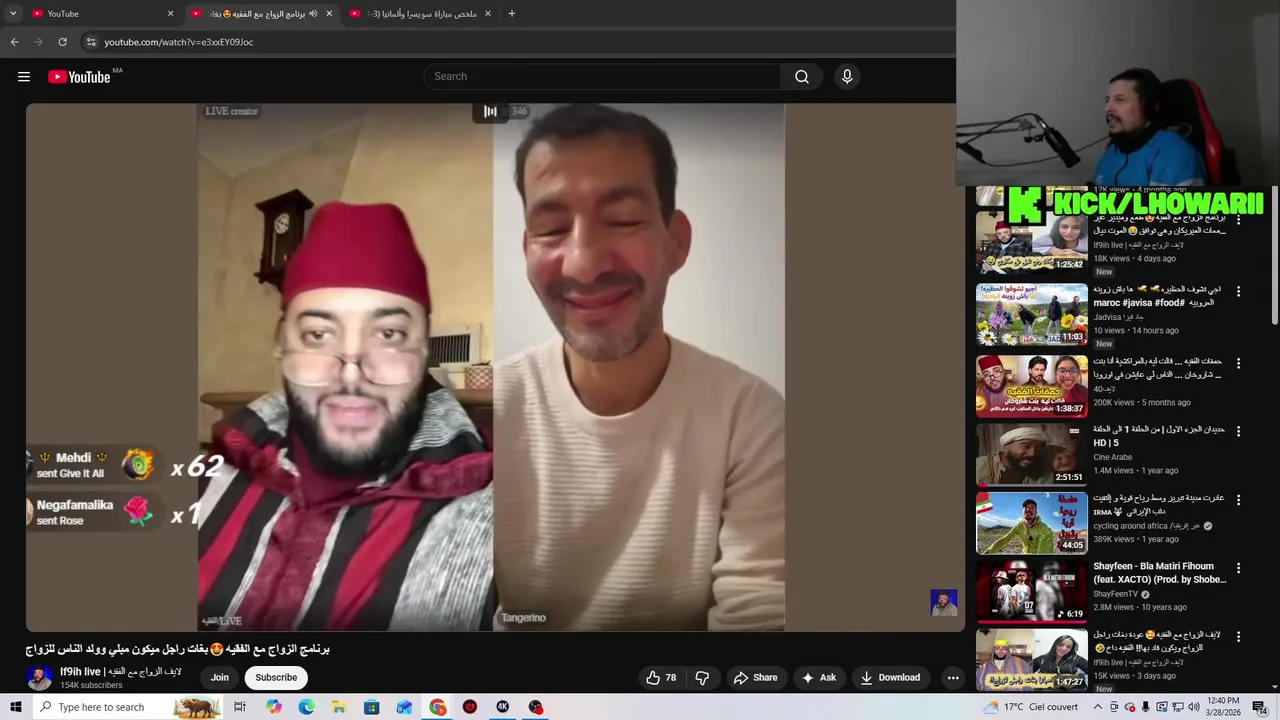Open options menu for 15K views video
The height and width of the screenshot is (720, 1280).
click(x=1238, y=636)
